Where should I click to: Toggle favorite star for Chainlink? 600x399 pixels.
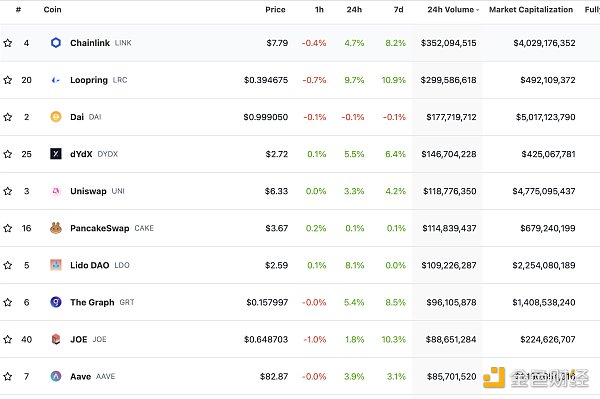coord(8,43)
